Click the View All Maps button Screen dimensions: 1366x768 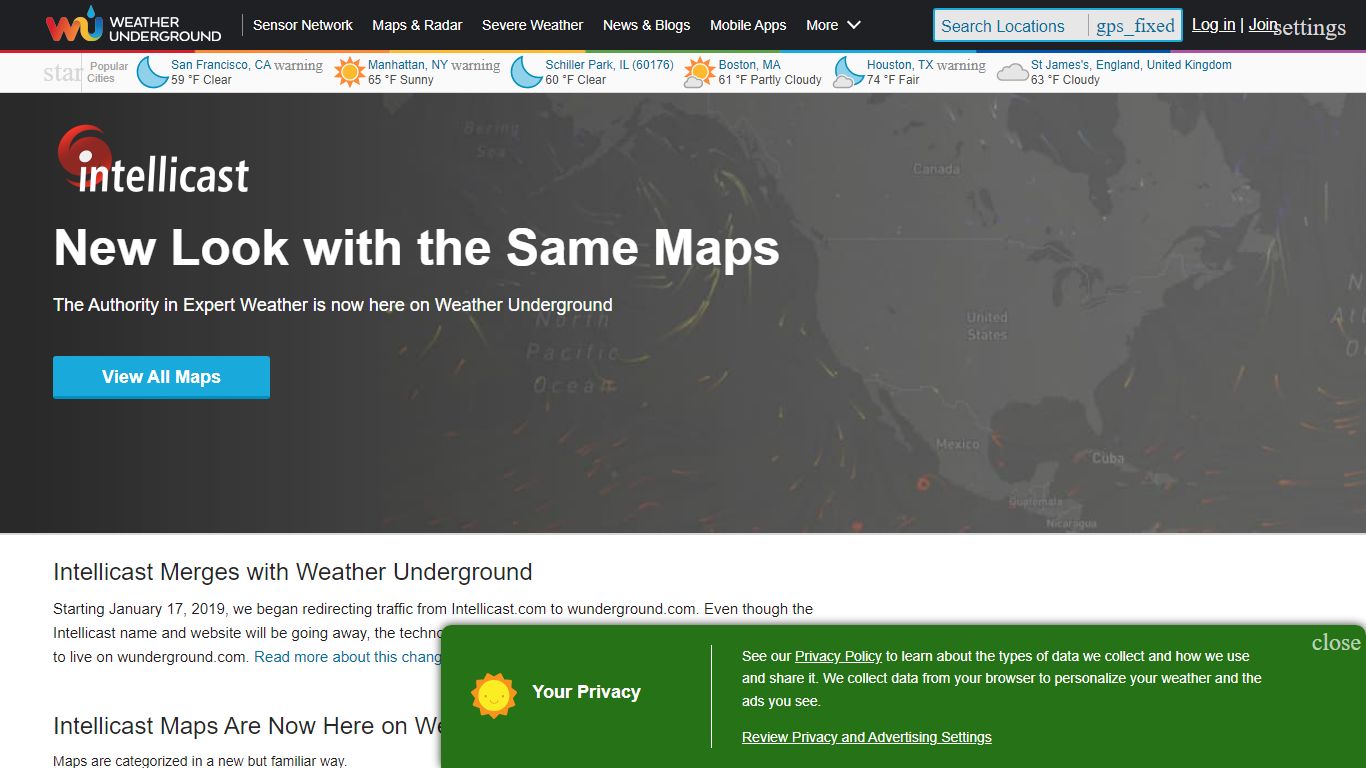tap(161, 377)
